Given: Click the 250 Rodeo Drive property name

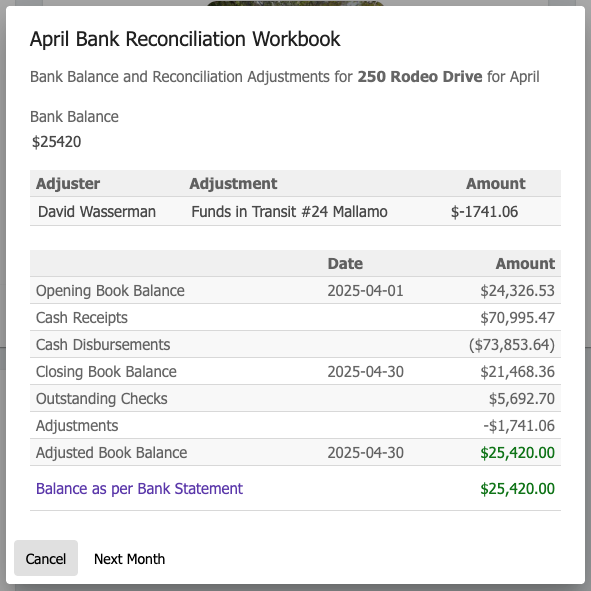Looking at the screenshot, I should 420,77.
